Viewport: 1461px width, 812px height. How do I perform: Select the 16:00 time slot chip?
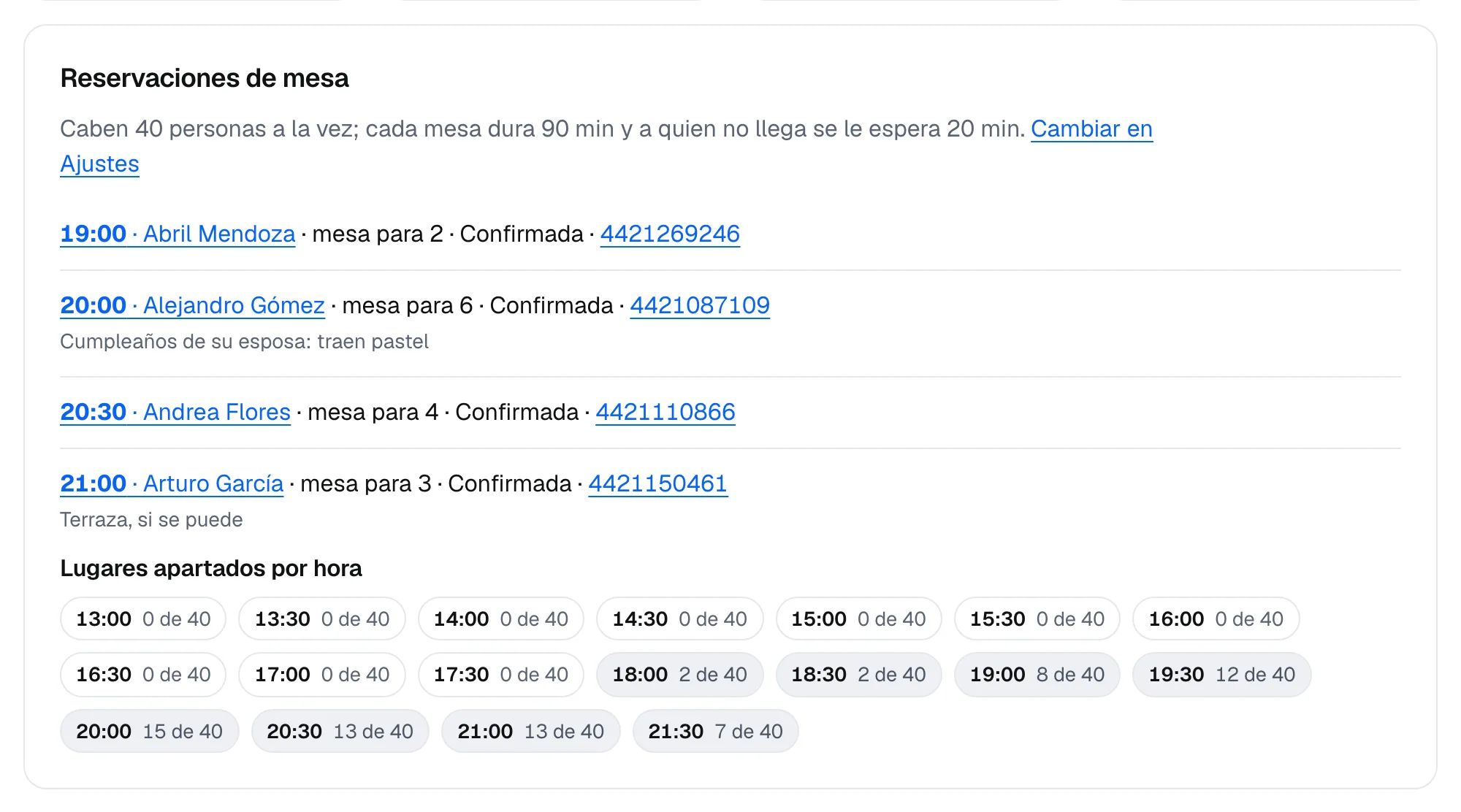coord(1216,619)
